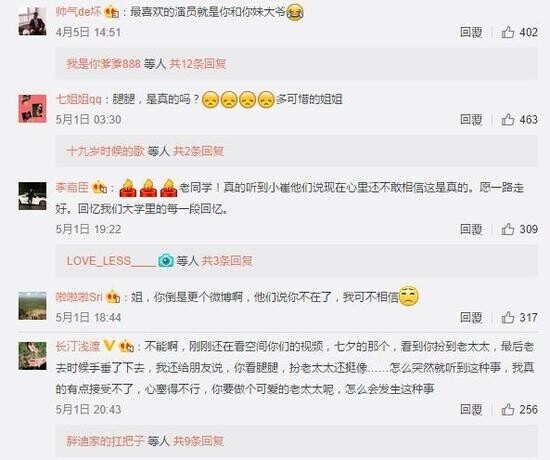Click the member badge next to 李嘉臣
Screen dimensions: 550x460
(99, 187)
